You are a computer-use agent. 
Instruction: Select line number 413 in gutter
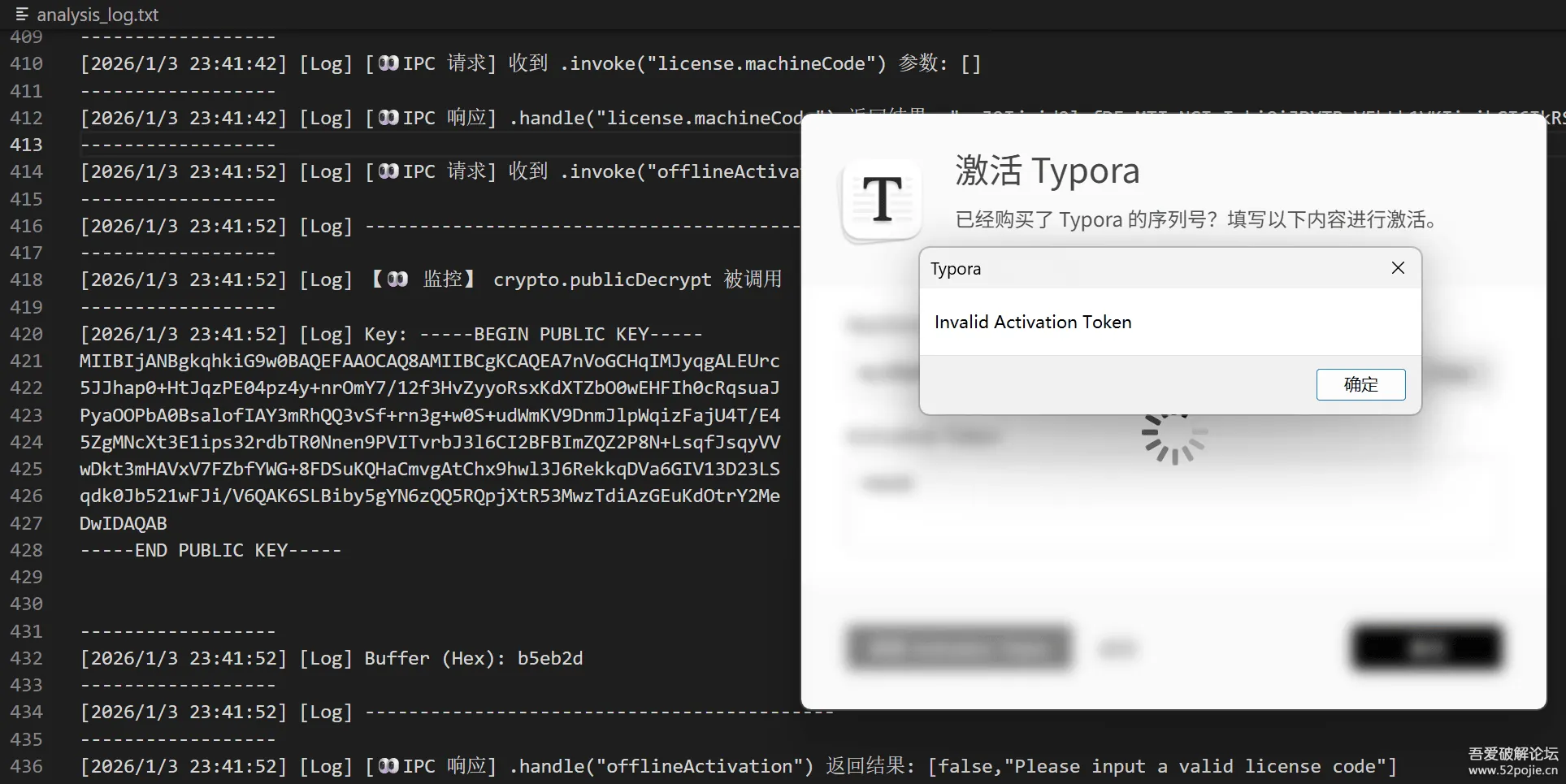point(27,144)
